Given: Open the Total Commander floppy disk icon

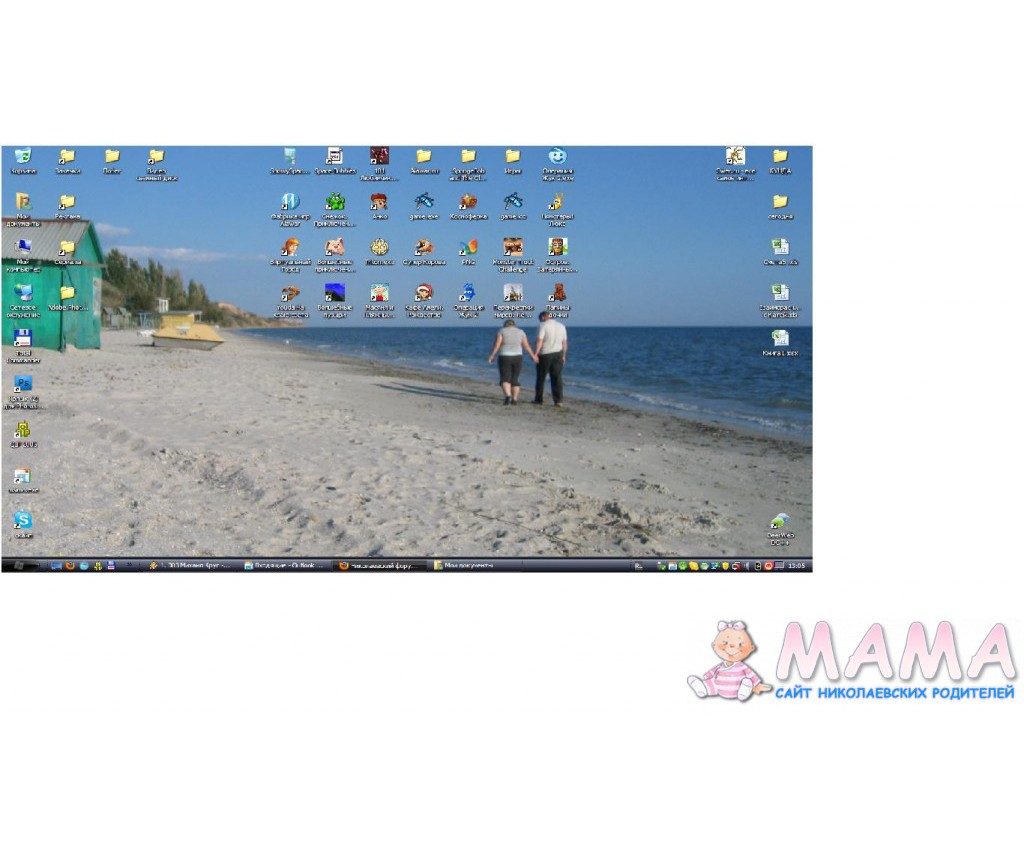Looking at the screenshot, I should click(x=22, y=338).
